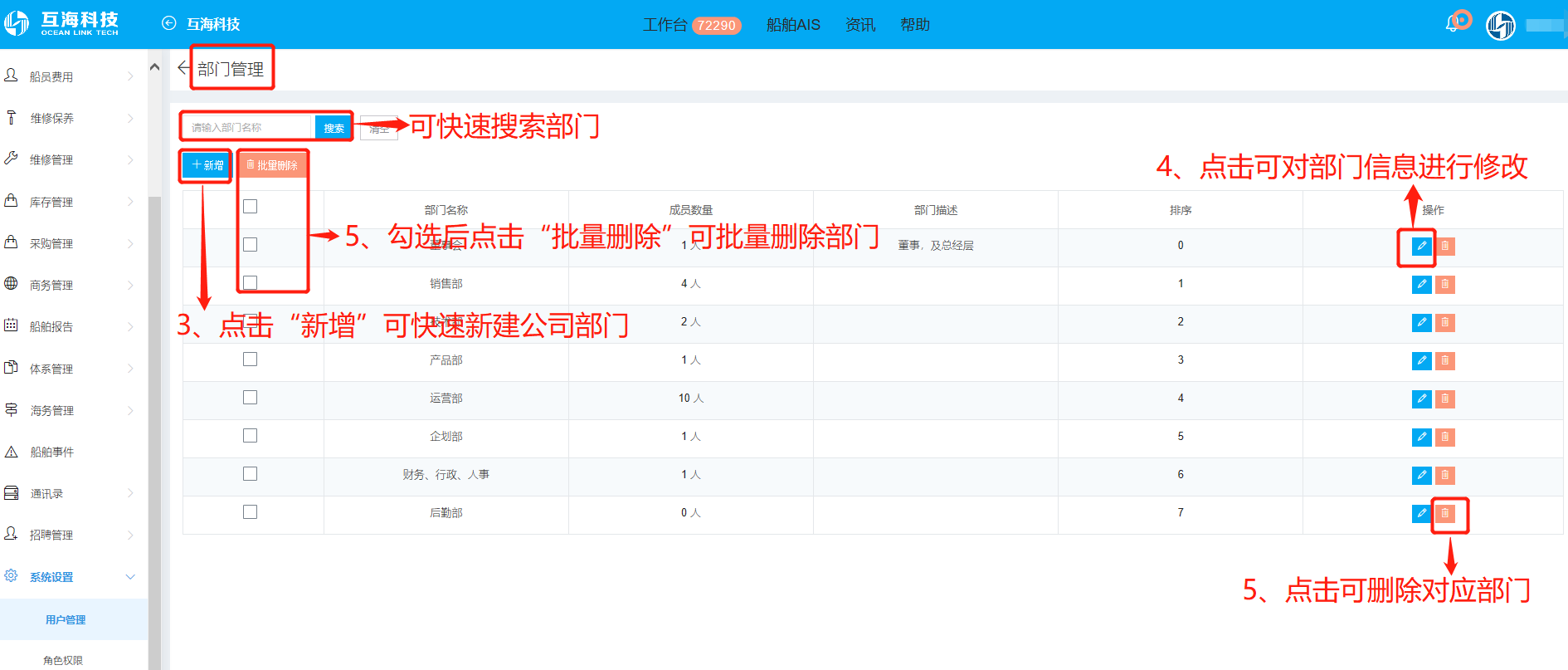This screenshot has height=670, width=1568.
Task: Click the sidebar scroll-up arrow
Action: click(154, 66)
